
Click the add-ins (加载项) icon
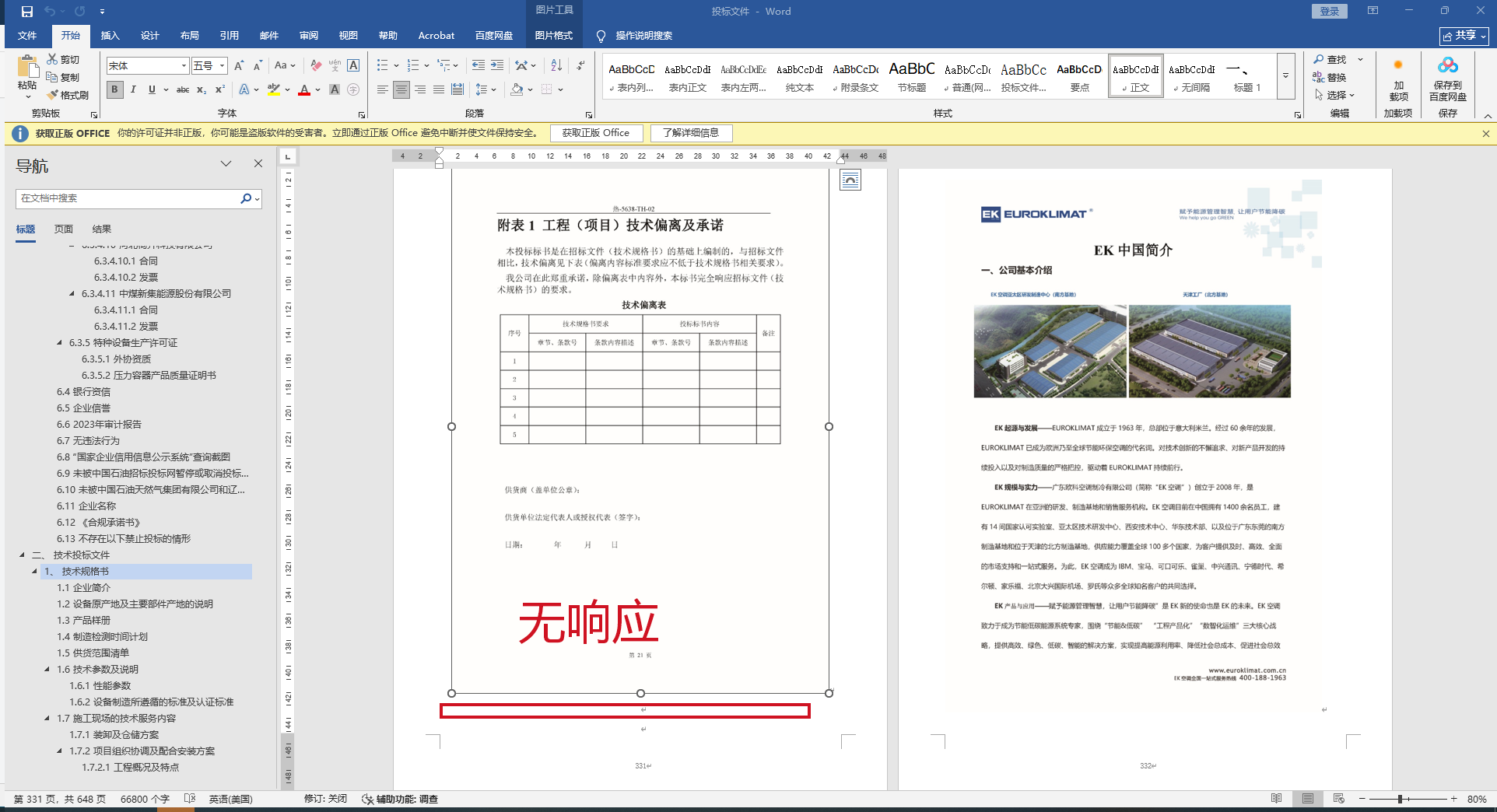[1398, 65]
